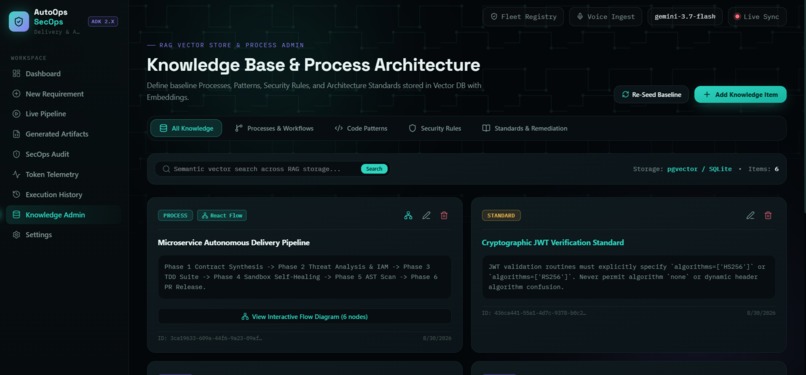Click the Phase 1 Contract Synthesis description

(x=304, y=277)
